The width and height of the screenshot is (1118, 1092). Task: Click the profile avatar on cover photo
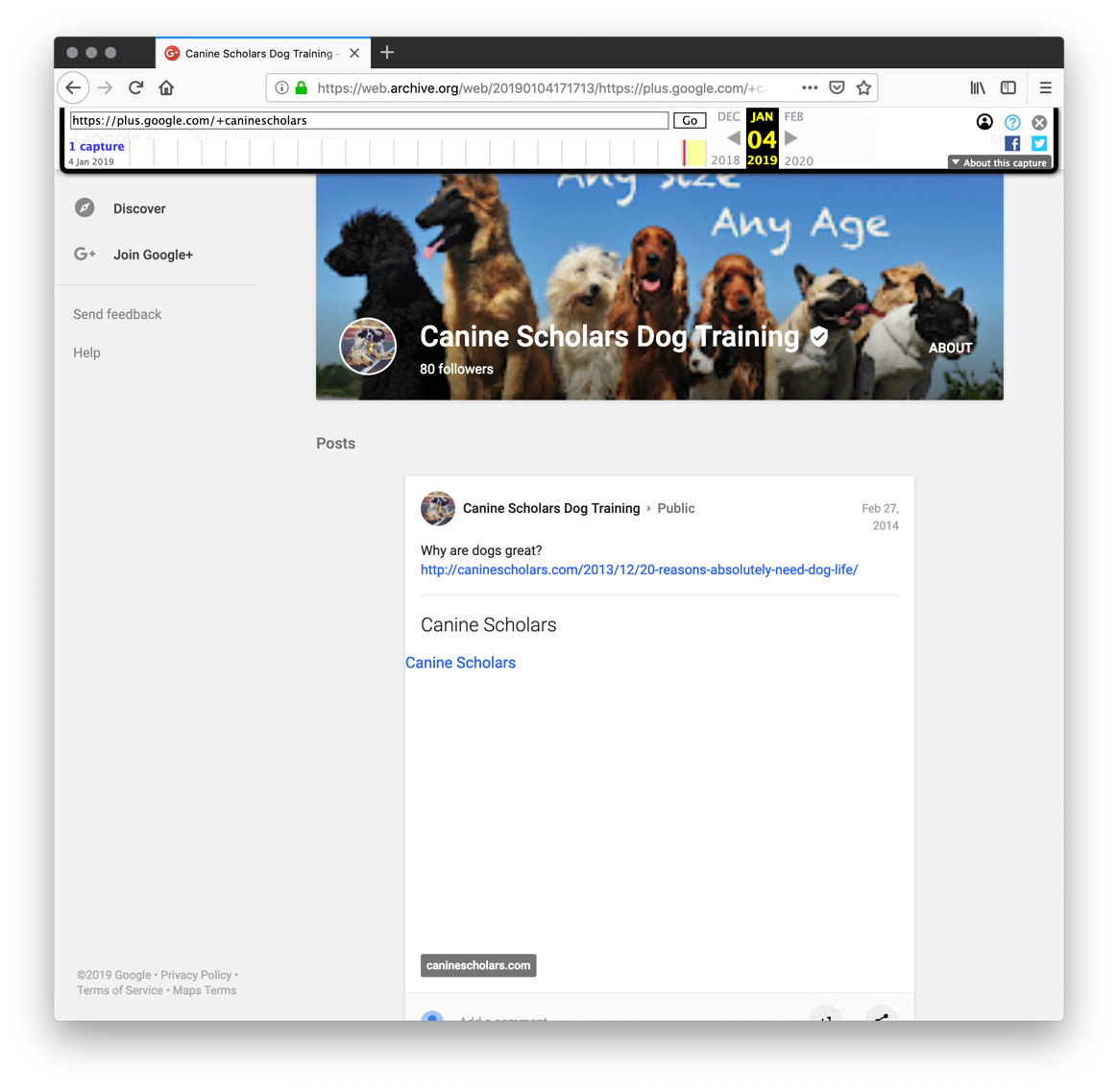tap(368, 347)
